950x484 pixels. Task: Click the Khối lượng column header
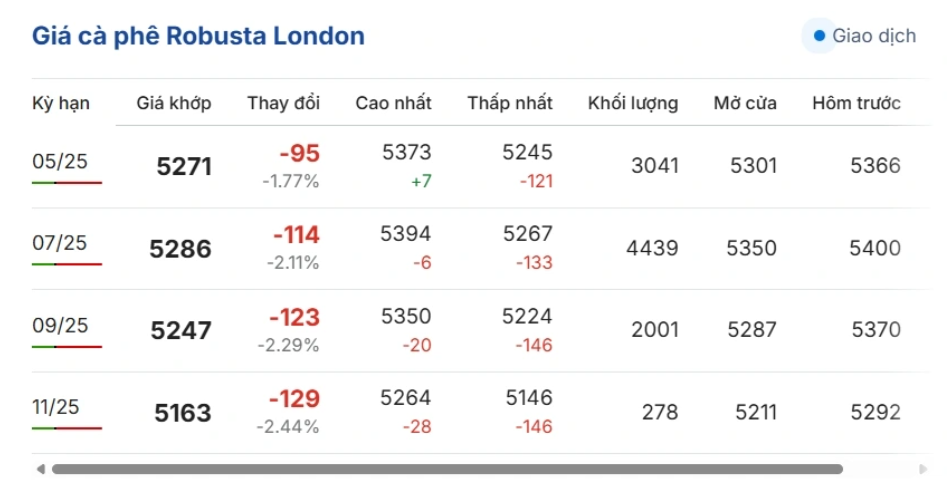[633, 103]
